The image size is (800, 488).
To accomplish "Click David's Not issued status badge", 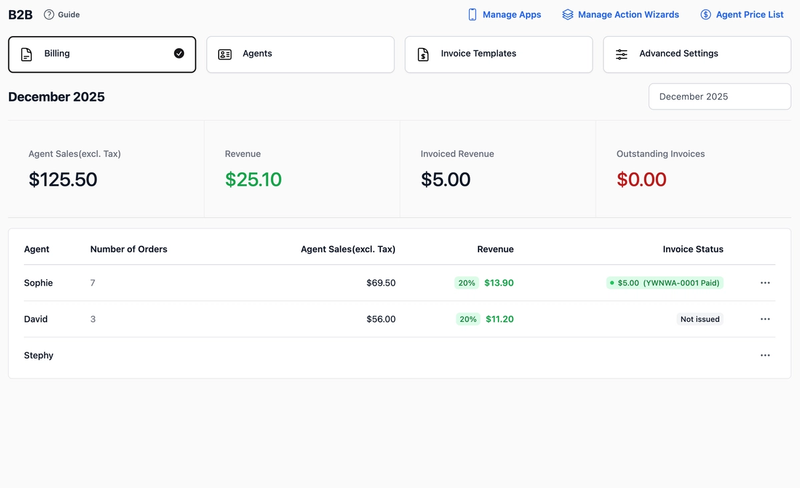I will [x=700, y=319].
